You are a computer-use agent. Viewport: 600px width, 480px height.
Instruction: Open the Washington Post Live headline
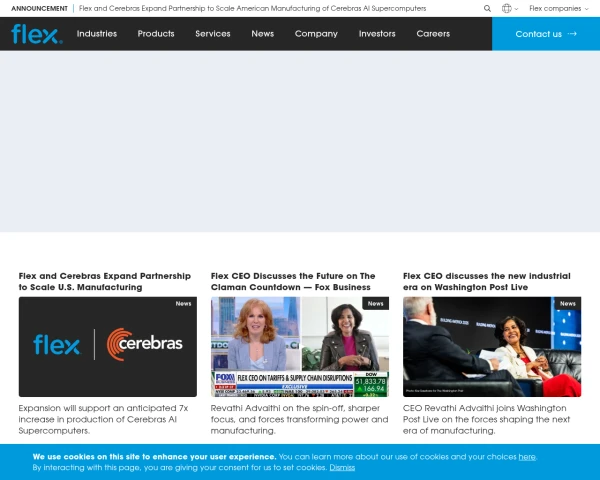[x=486, y=281]
